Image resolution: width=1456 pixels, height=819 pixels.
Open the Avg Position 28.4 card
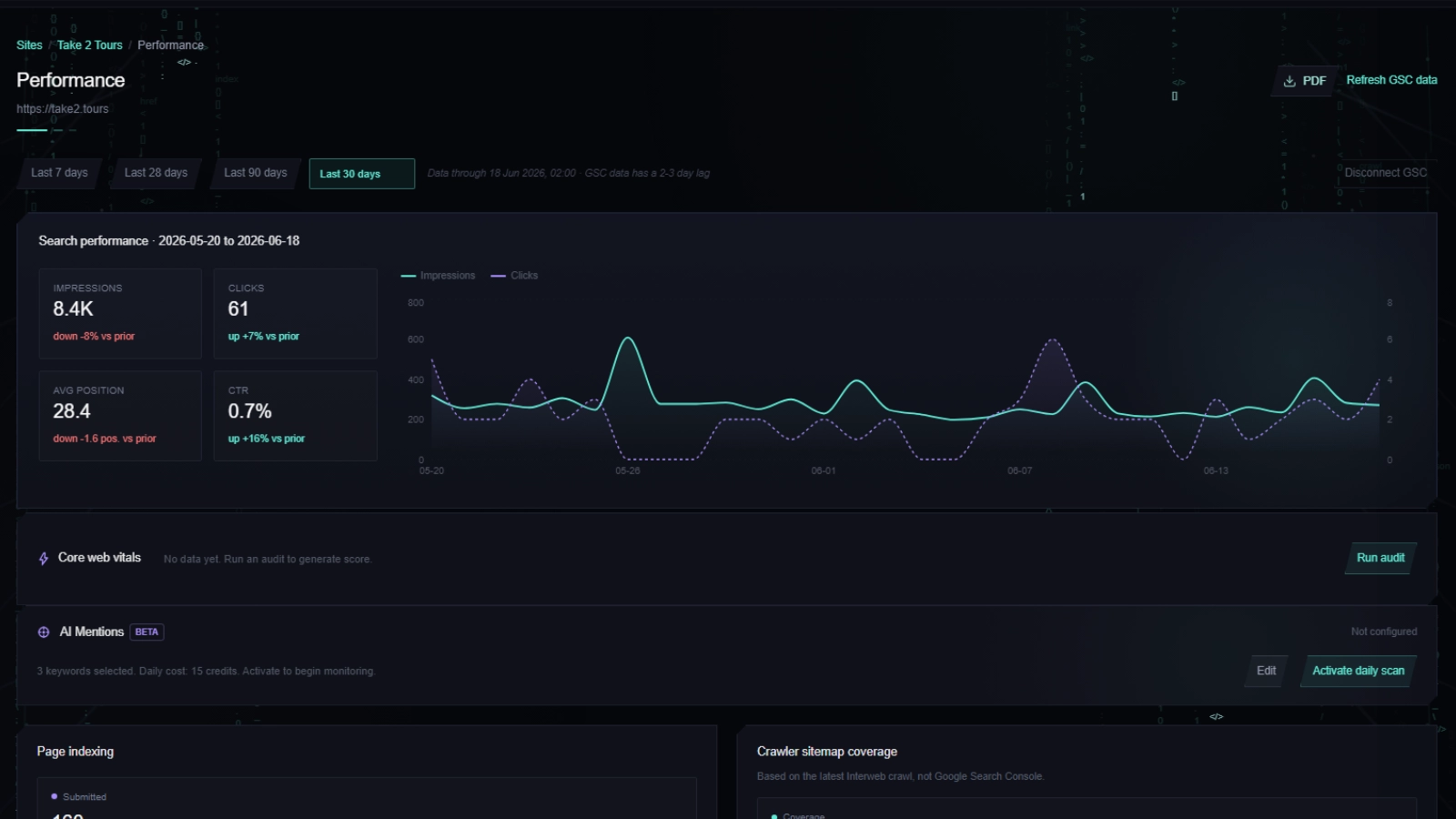(120, 415)
